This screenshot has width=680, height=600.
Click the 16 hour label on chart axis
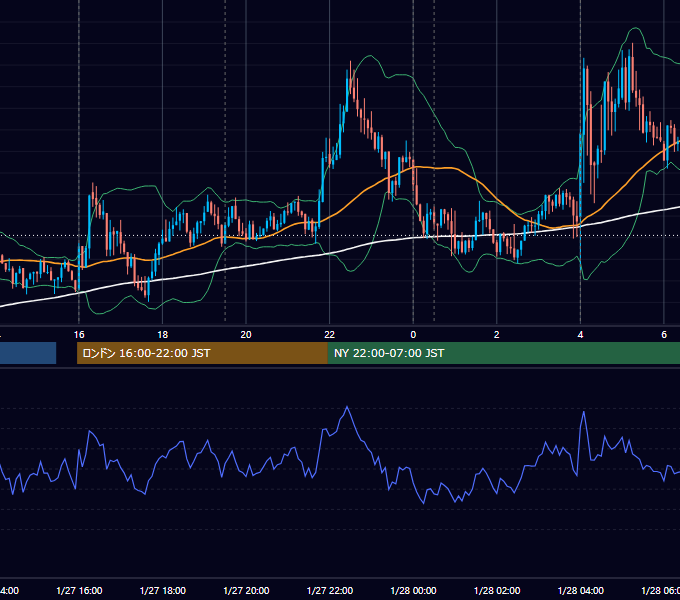coord(79,335)
